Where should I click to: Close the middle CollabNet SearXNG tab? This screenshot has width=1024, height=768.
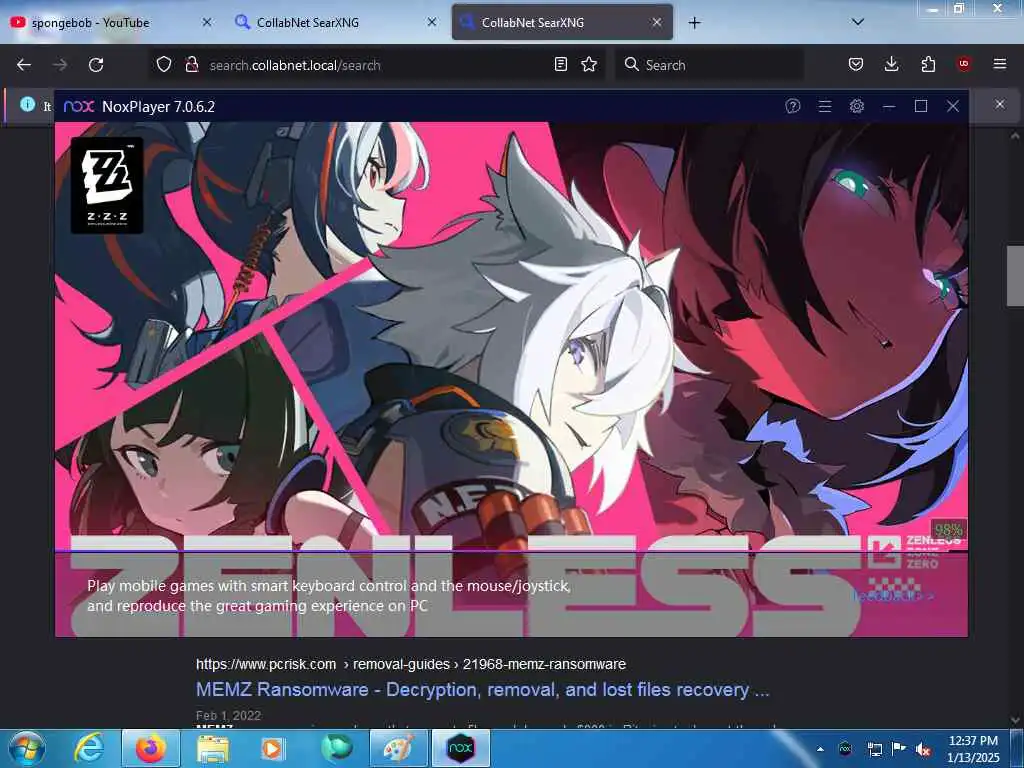point(432,22)
